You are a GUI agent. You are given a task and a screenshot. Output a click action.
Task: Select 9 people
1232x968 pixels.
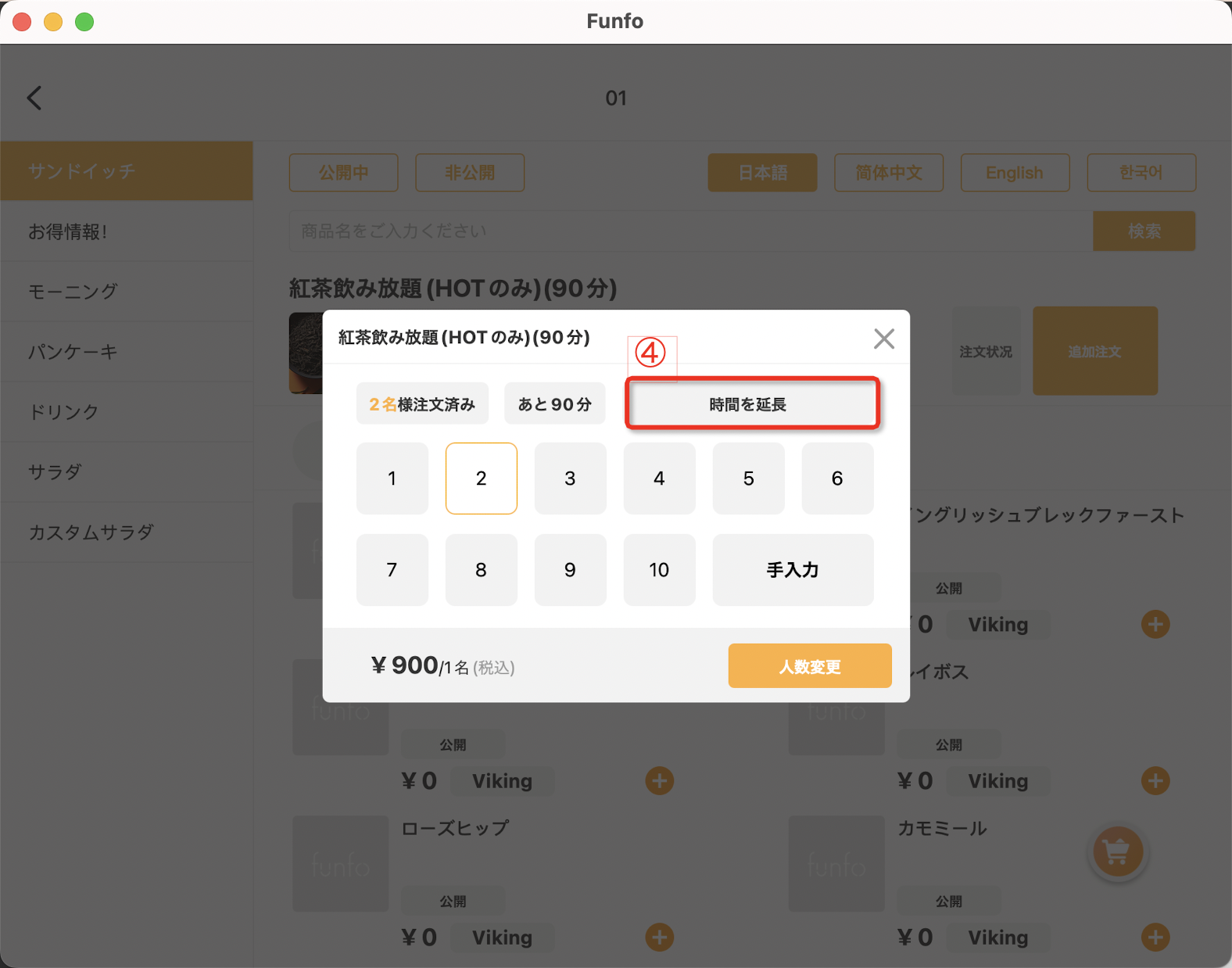pyautogui.click(x=571, y=570)
